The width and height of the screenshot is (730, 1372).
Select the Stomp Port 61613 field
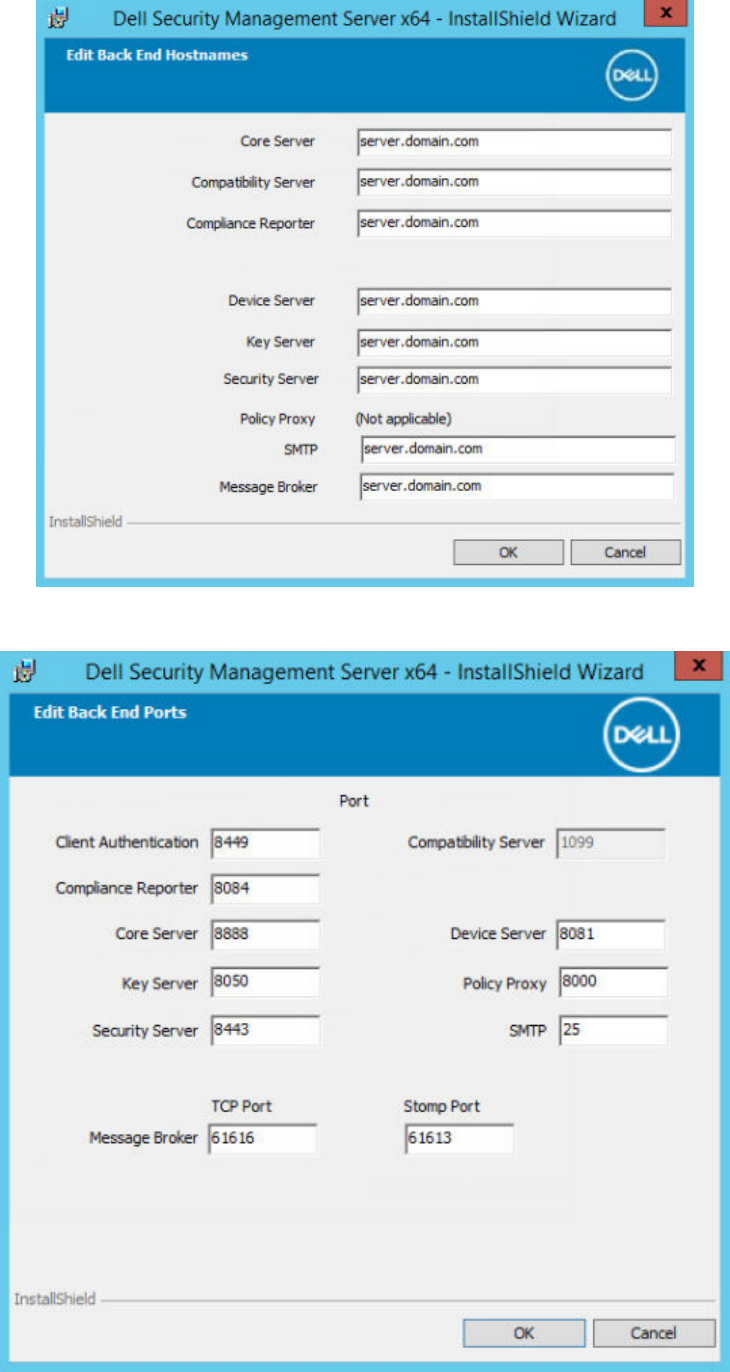click(459, 1138)
